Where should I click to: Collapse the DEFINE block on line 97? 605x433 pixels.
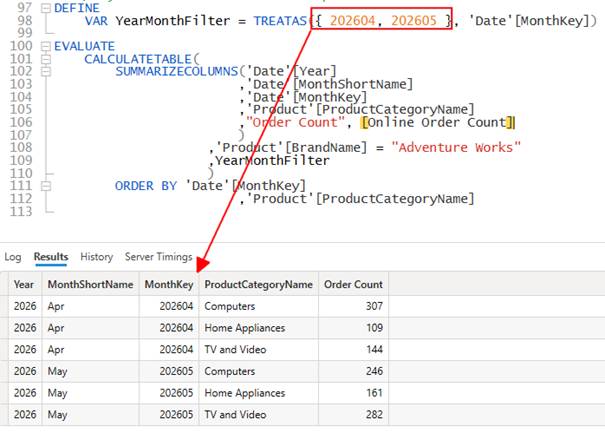pos(46,8)
